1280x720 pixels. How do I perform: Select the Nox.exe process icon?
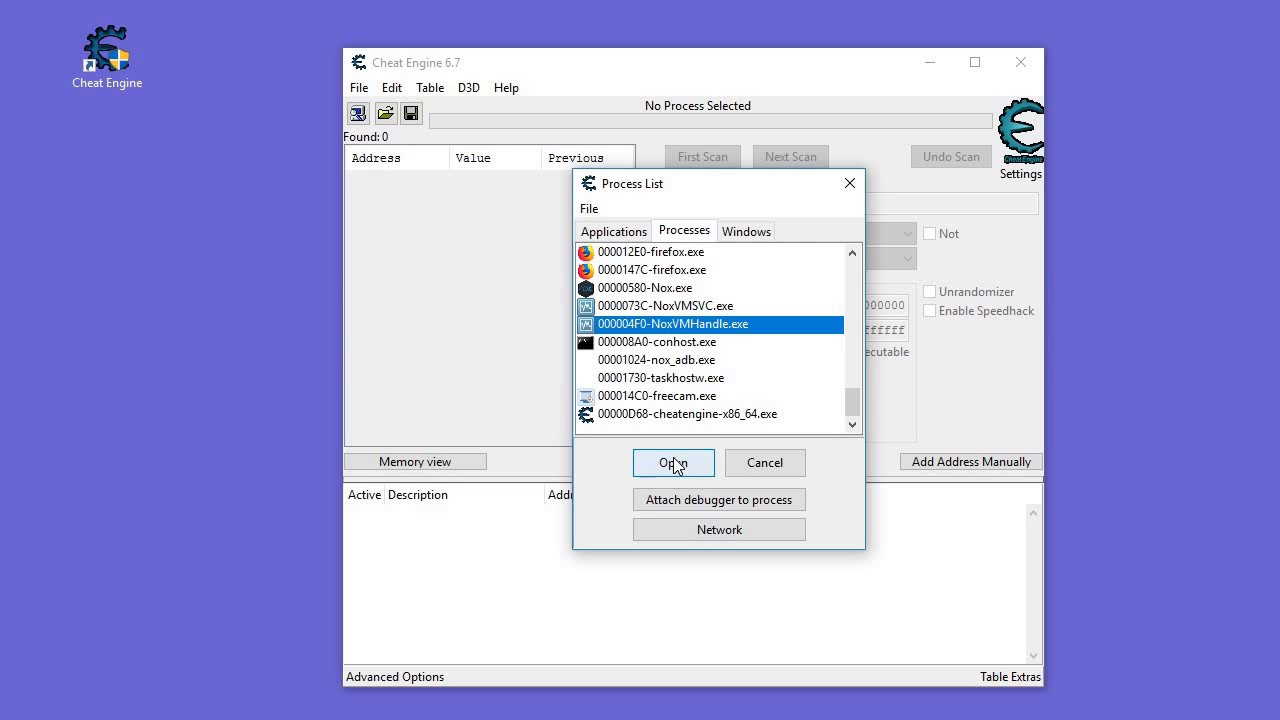coord(586,288)
